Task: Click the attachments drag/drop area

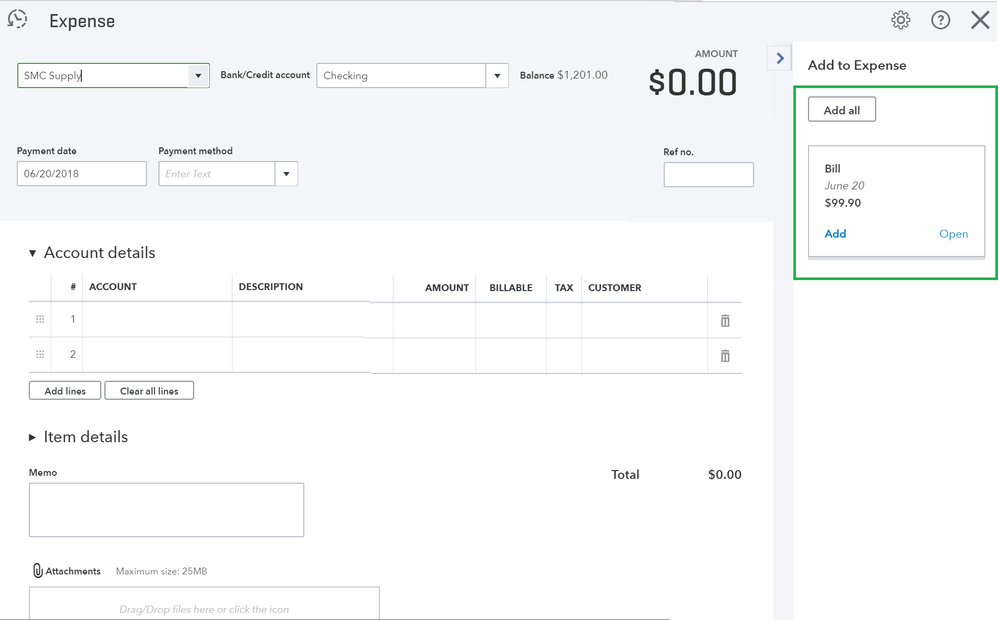Action: (x=204, y=603)
